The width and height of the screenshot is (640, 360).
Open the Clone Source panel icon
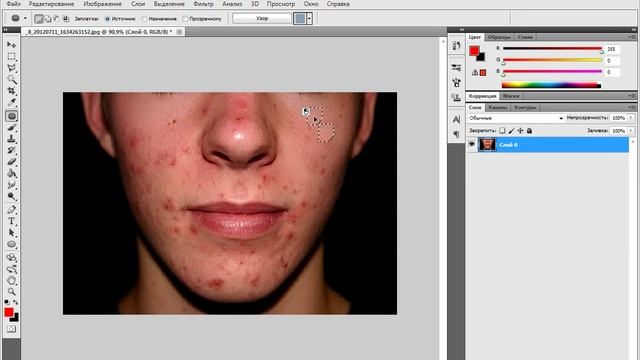coord(456,97)
